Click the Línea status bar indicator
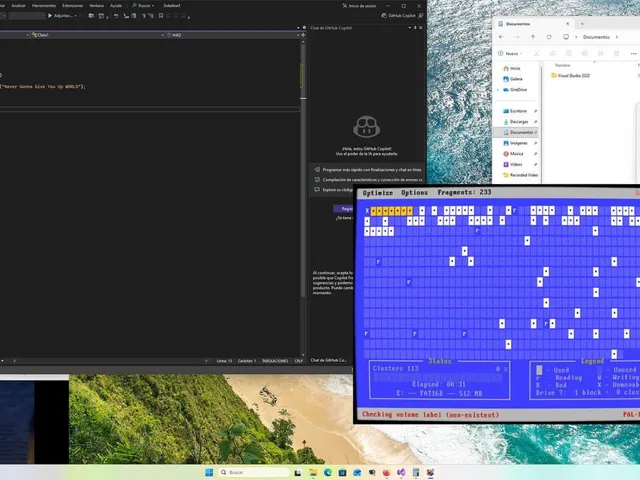 pyautogui.click(x=224, y=361)
